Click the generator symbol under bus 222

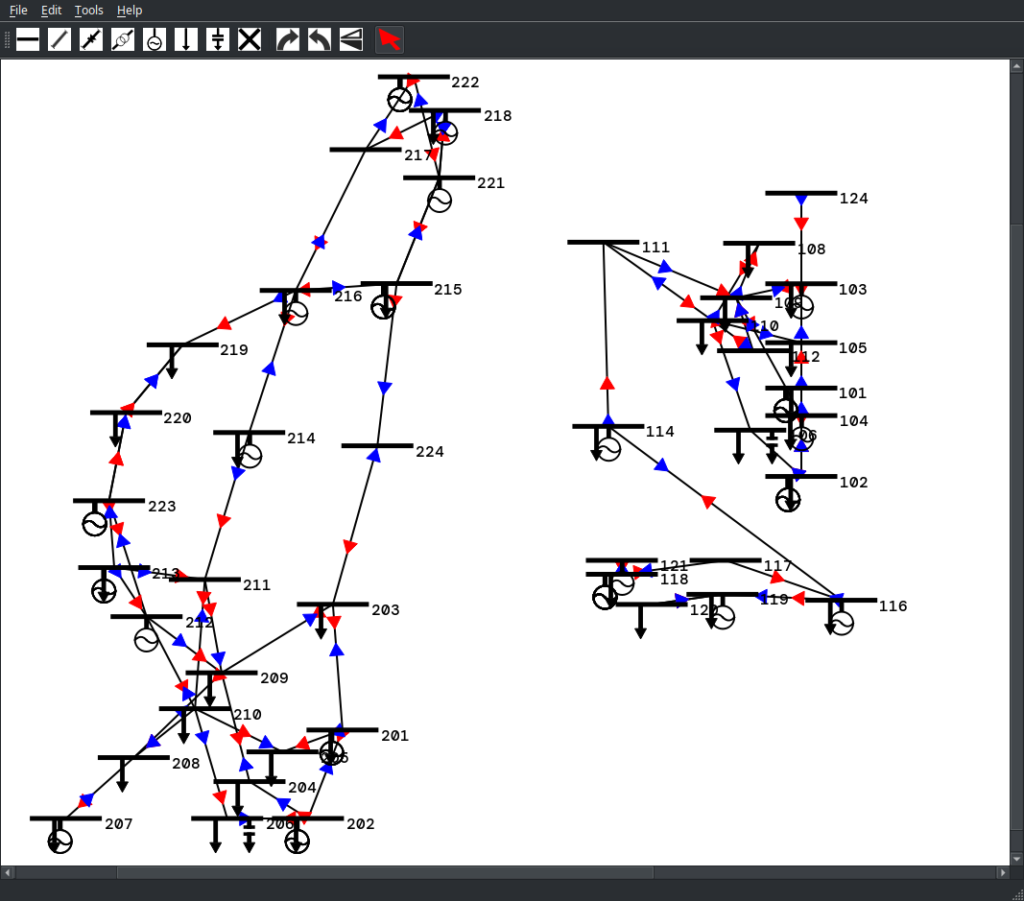click(400, 100)
